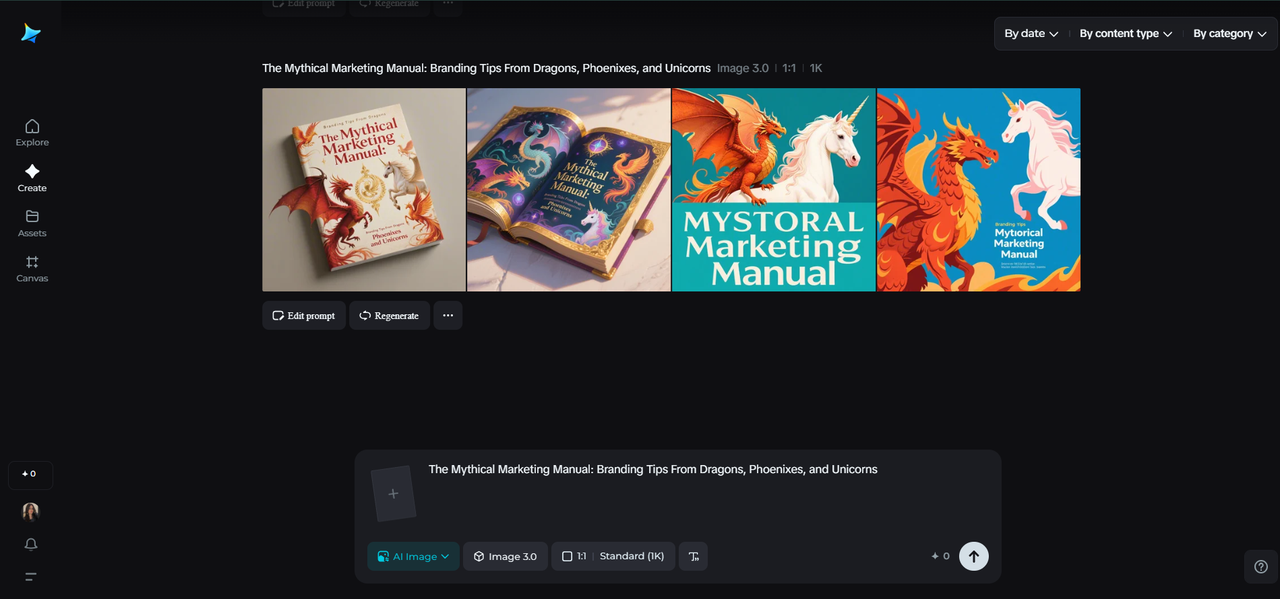Viewport: 1280px width, 599px height.
Task: Open the more options ellipsis menu
Action: (x=447, y=315)
